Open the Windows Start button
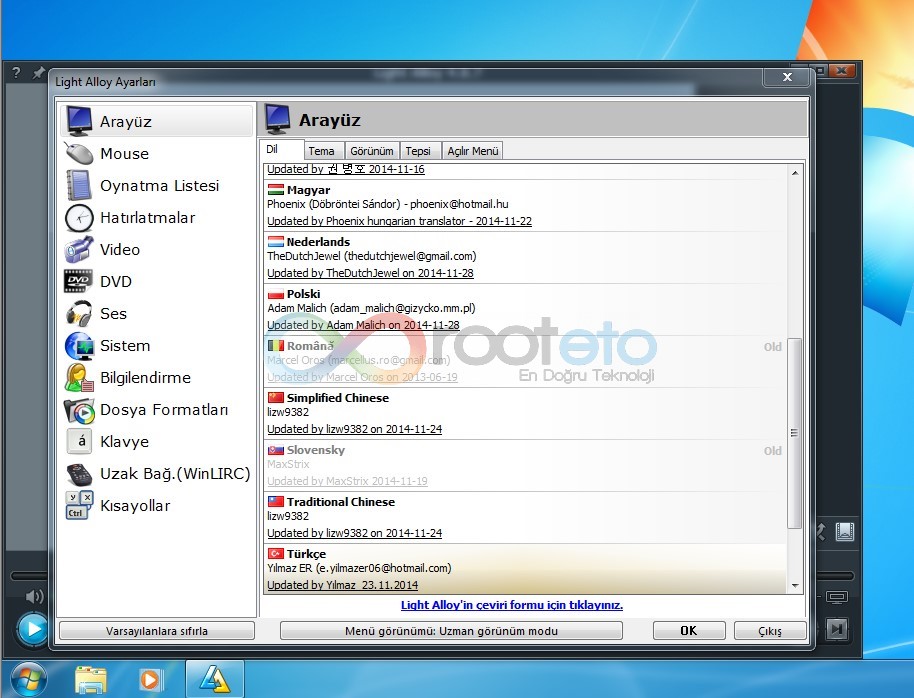The image size is (914, 698). coord(29,680)
